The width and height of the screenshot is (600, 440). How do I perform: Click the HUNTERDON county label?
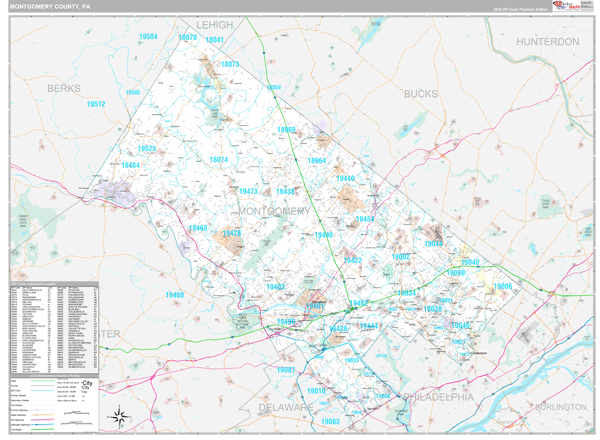pyautogui.click(x=547, y=42)
